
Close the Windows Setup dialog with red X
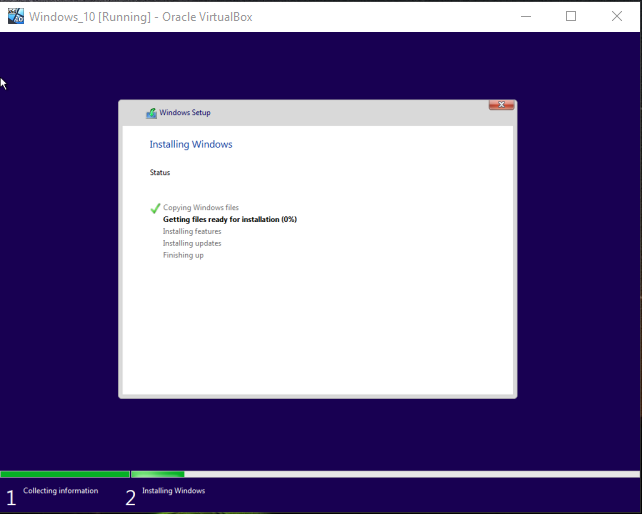tap(501, 105)
